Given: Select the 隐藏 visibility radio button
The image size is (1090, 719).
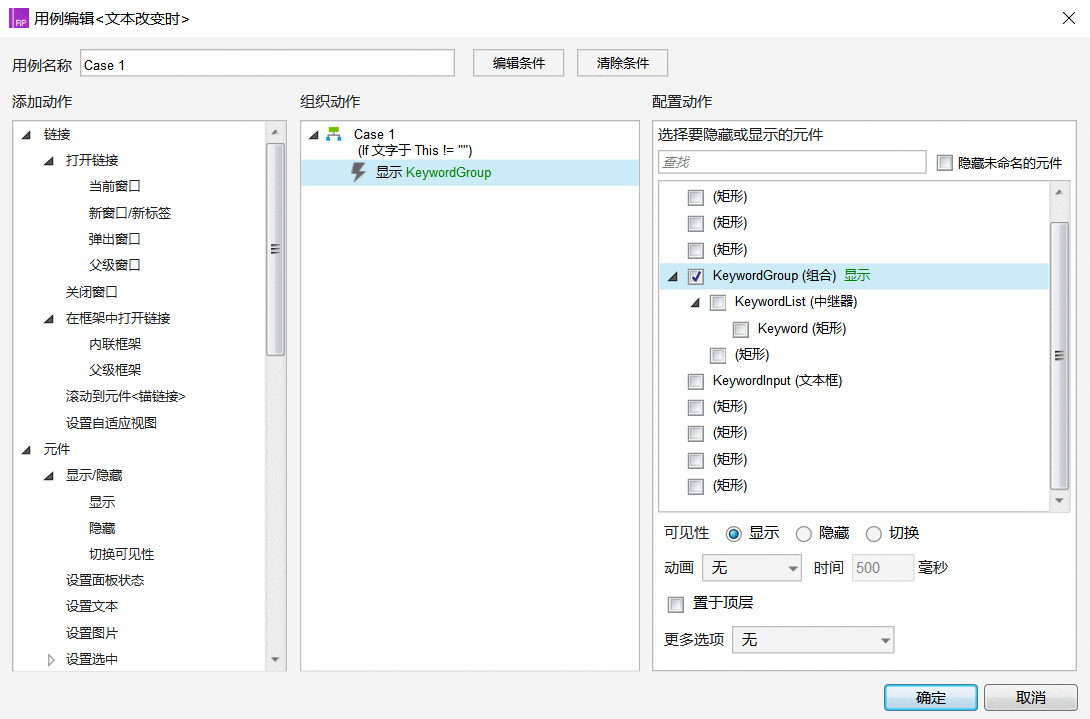Looking at the screenshot, I should 804,533.
